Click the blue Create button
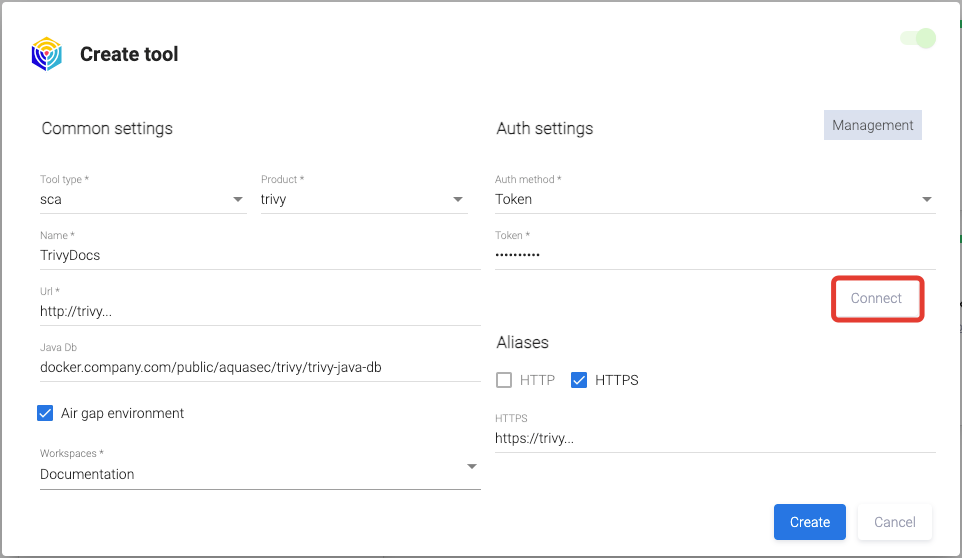This screenshot has width=962, height=558. pyautogui.click(x=809, y=522)
